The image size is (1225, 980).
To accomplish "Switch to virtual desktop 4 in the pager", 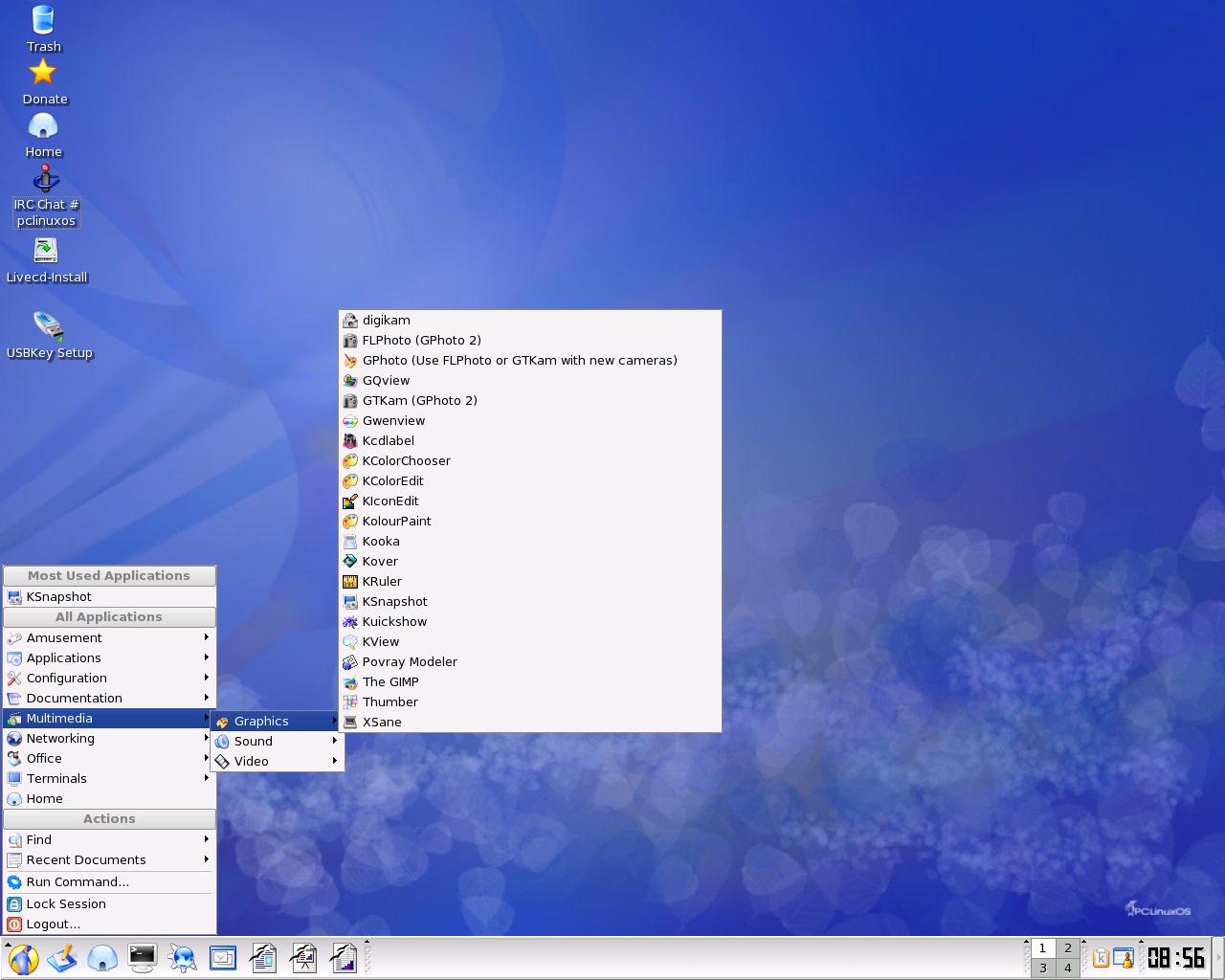I will (x=1068, y=968).
